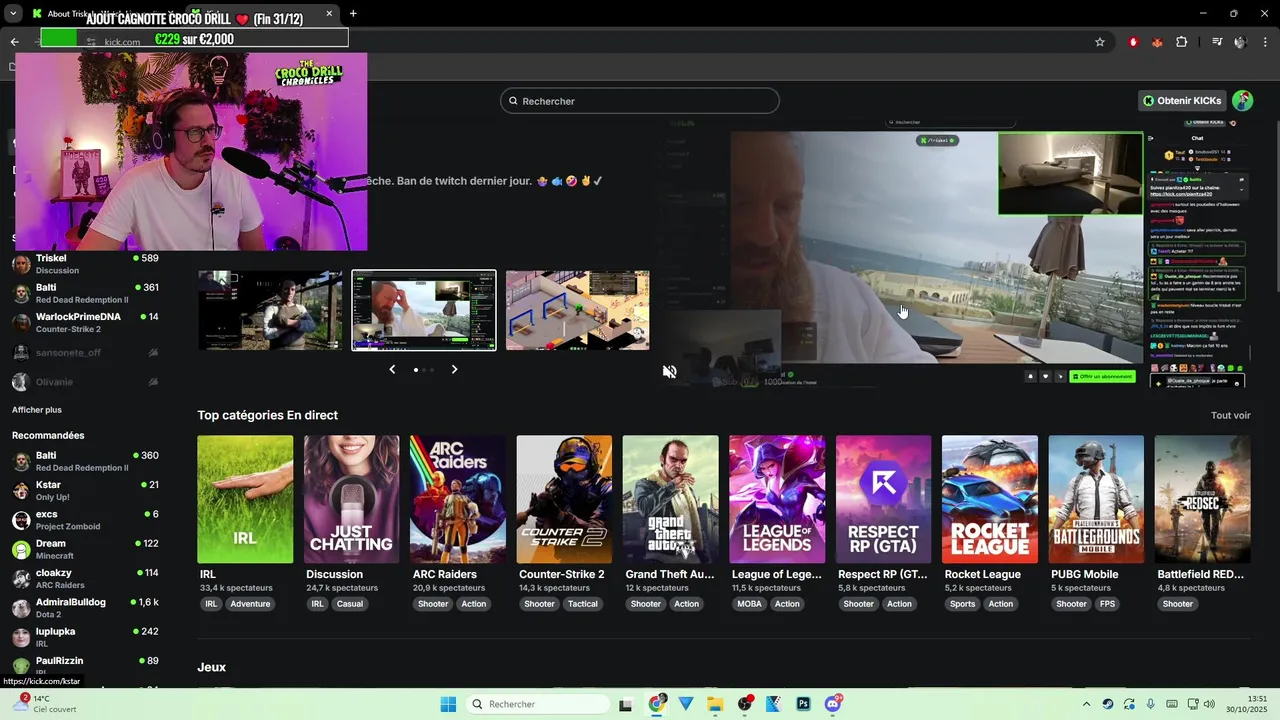This screenshot has width=1280, height=720.
Task: Show next featured stream in carousel
Action: pos(454,369)
